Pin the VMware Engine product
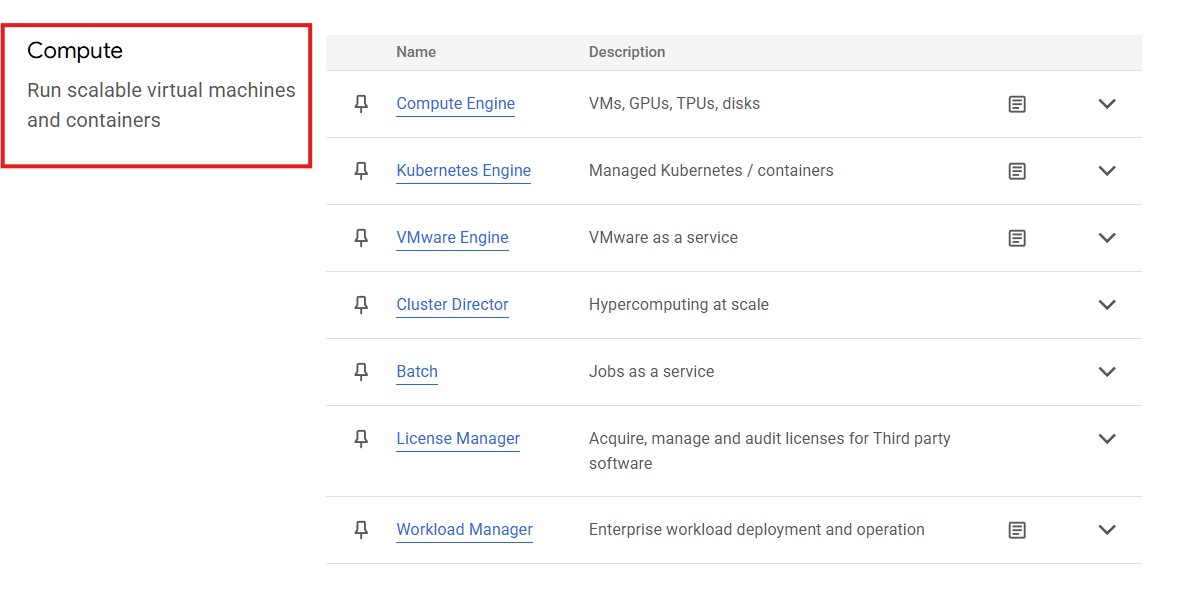Viewport: 1197px width, 593px height. click(x=361, y=238)
